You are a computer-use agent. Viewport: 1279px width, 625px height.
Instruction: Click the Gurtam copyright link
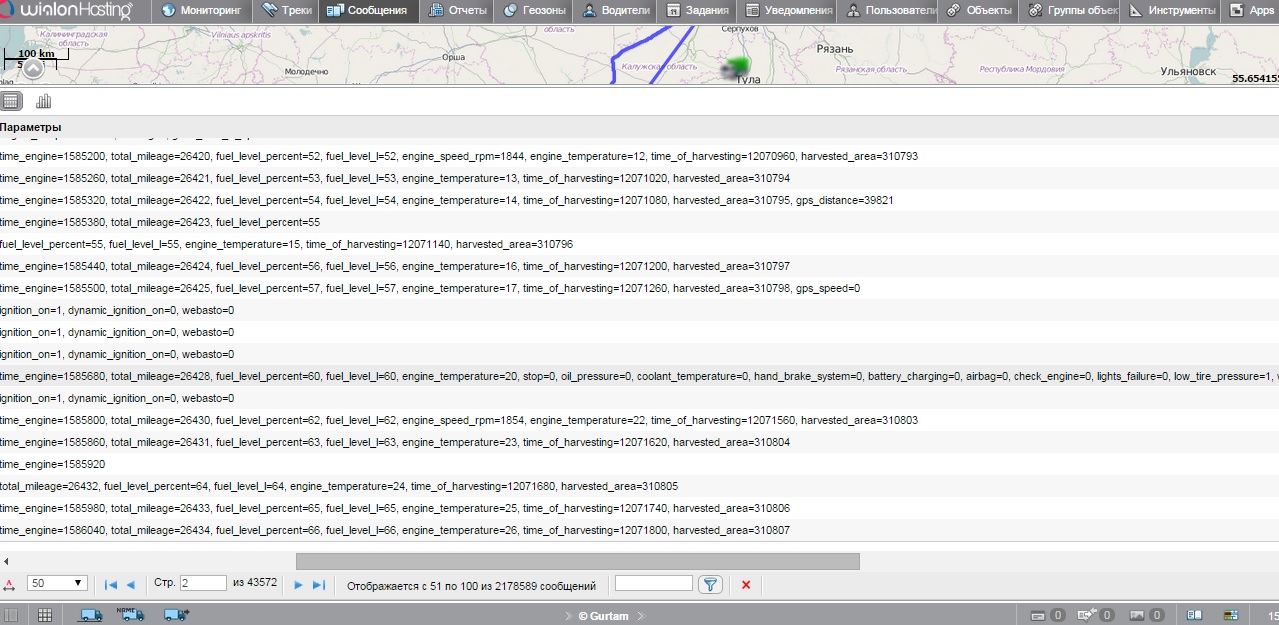603,616
